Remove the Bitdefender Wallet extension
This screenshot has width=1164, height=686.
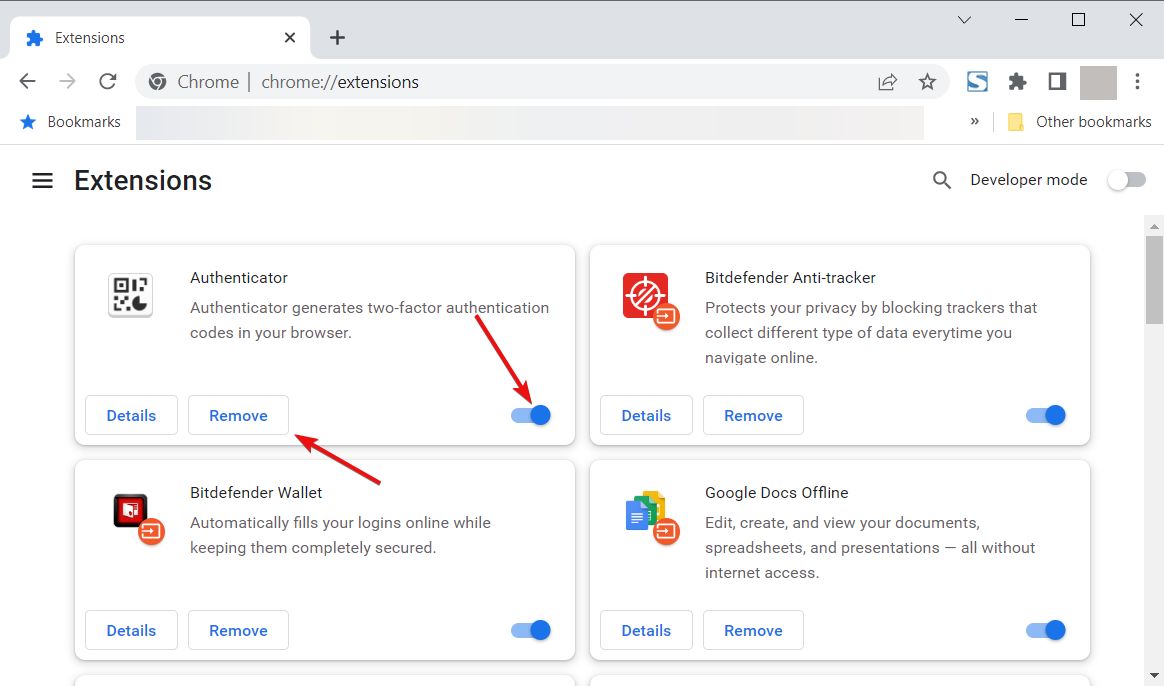coord(238,630)
